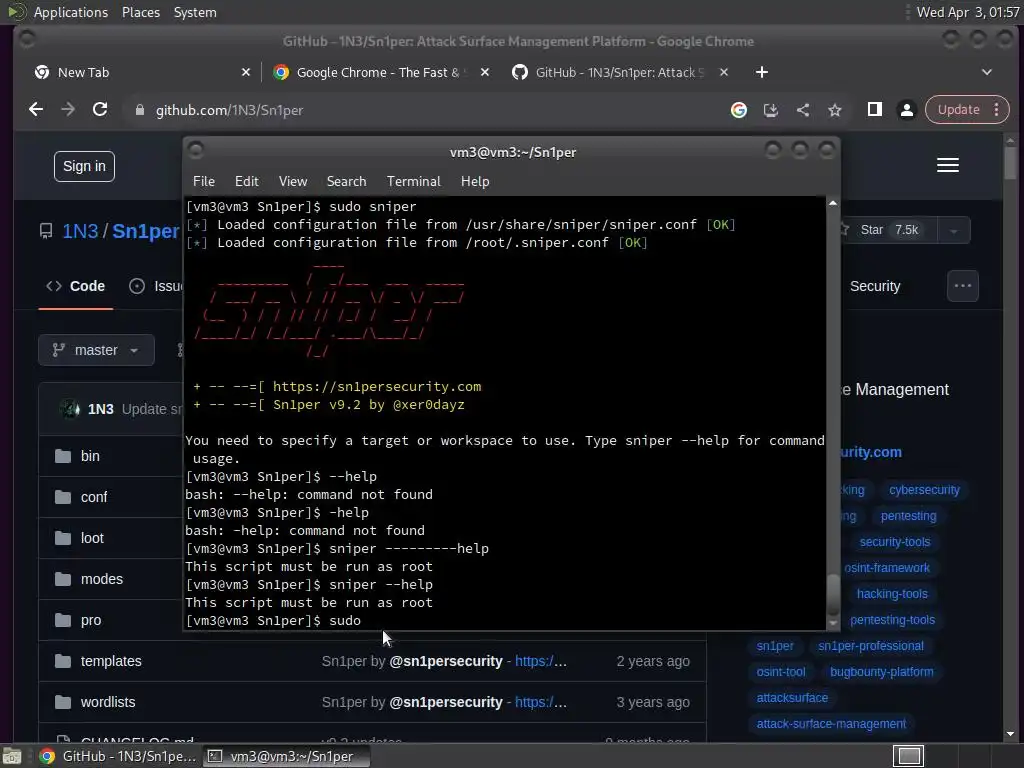
Task: Share this page via the share icon
Action: coord(803,110)
